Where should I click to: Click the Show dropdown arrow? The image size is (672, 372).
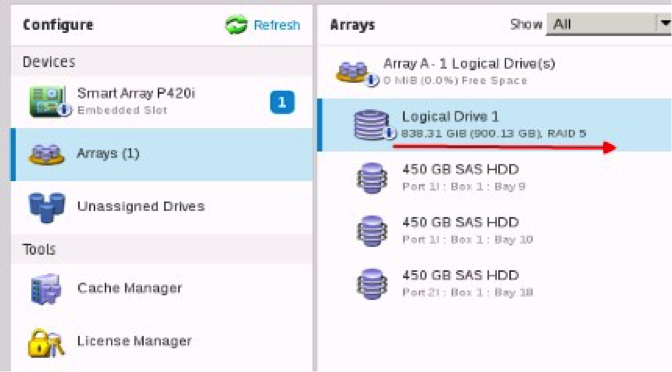[664, 24]
